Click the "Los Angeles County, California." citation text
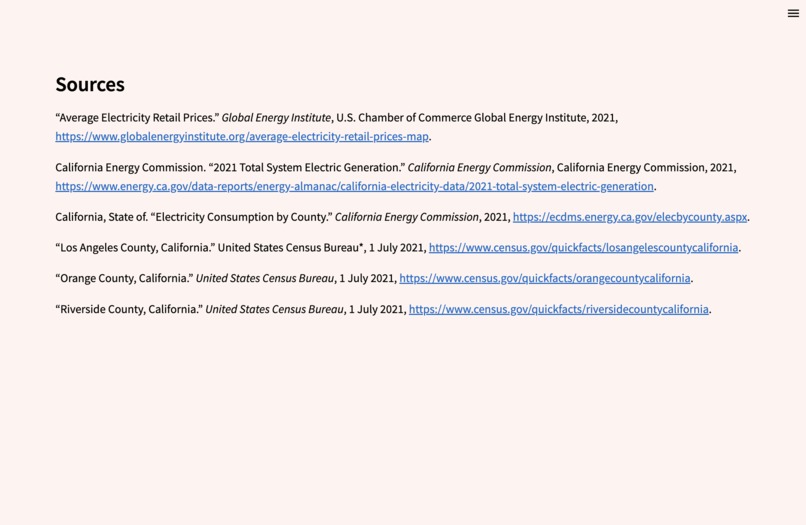This screenshot has width=806, height=525. point(135,248)
